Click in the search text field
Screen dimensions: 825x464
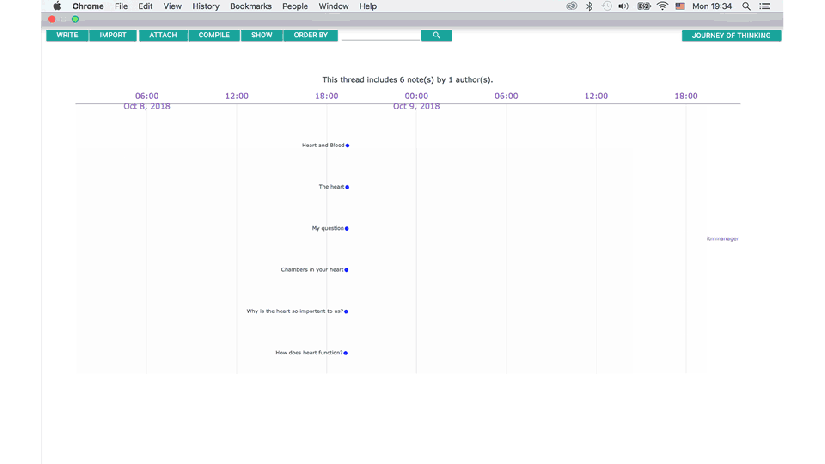tap(380, 35)
